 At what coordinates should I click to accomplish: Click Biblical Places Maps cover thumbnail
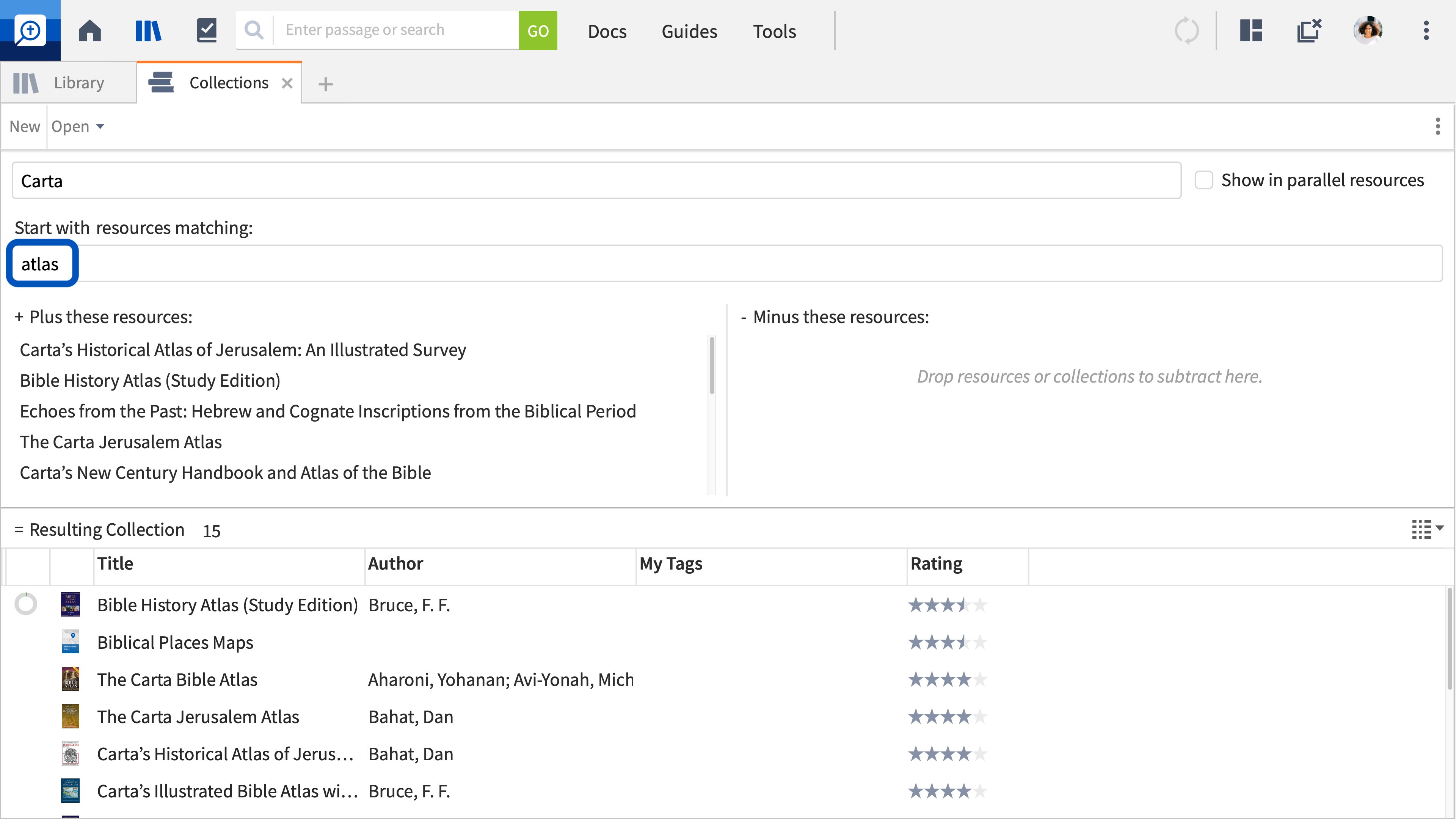click(x=71, y=642)
